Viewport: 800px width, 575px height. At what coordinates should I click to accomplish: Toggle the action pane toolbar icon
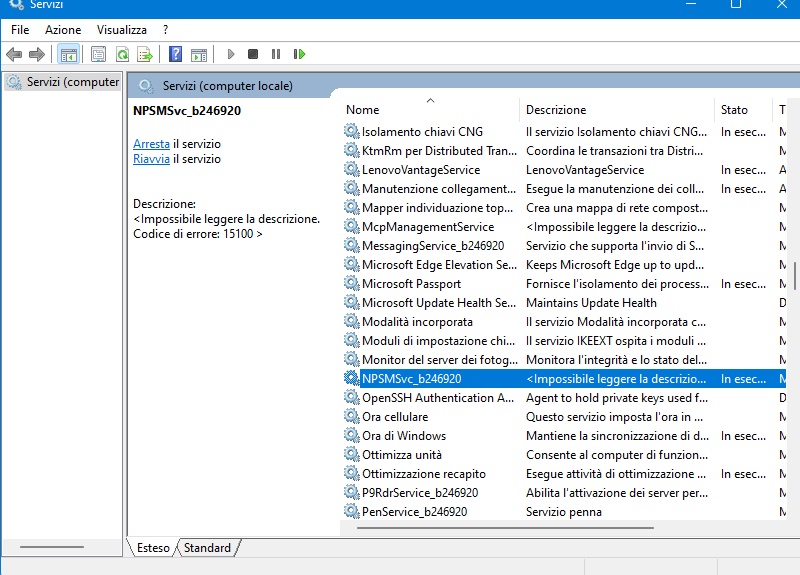pyautogui.click(x=199, y=54)
